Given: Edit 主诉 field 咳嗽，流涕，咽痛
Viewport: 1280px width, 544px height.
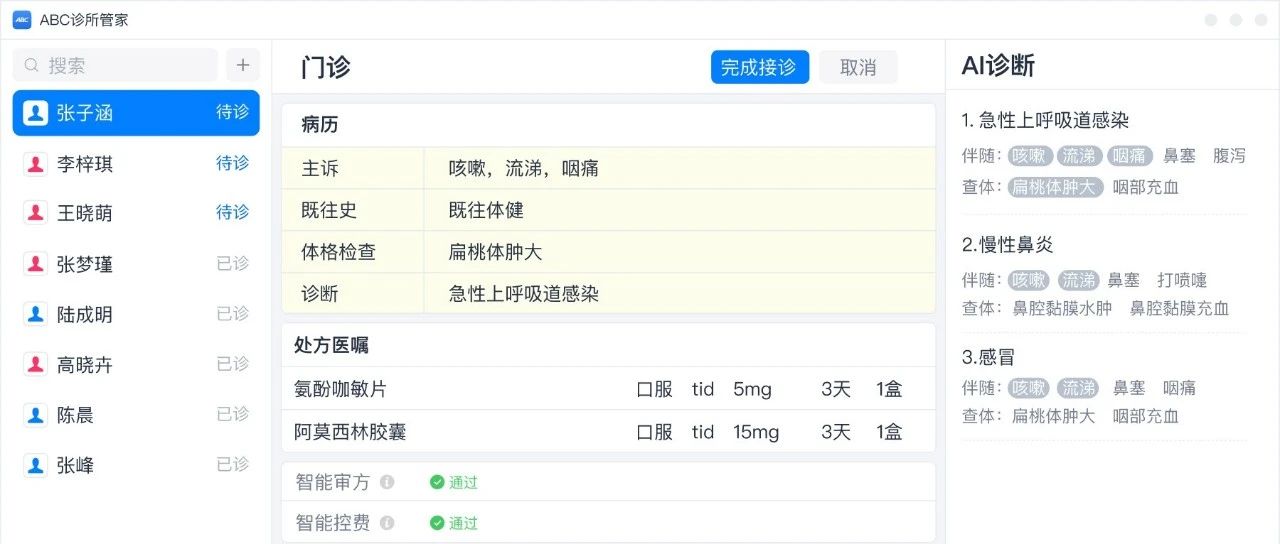Looking at the screenshot, I should (679, 169).
